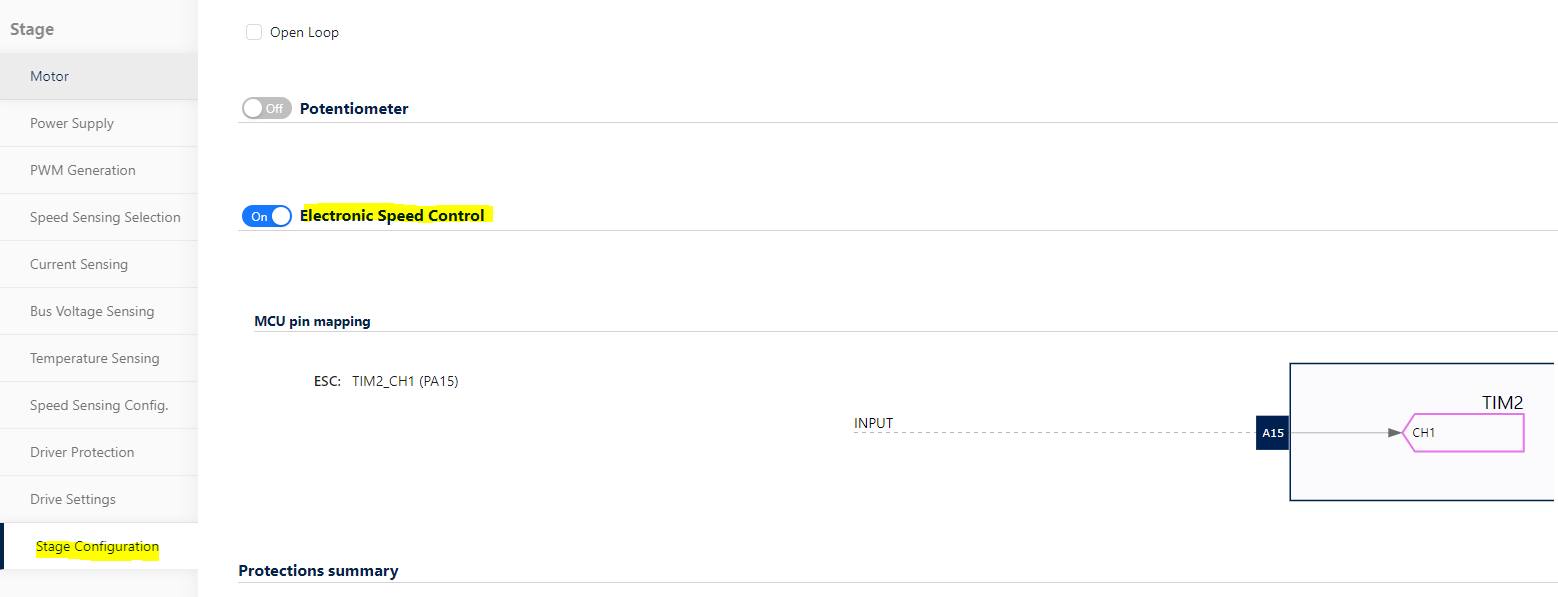This screenshot has height=597, width=1558.
Task: Open Drive Settings stage
Action: point(99,499)
